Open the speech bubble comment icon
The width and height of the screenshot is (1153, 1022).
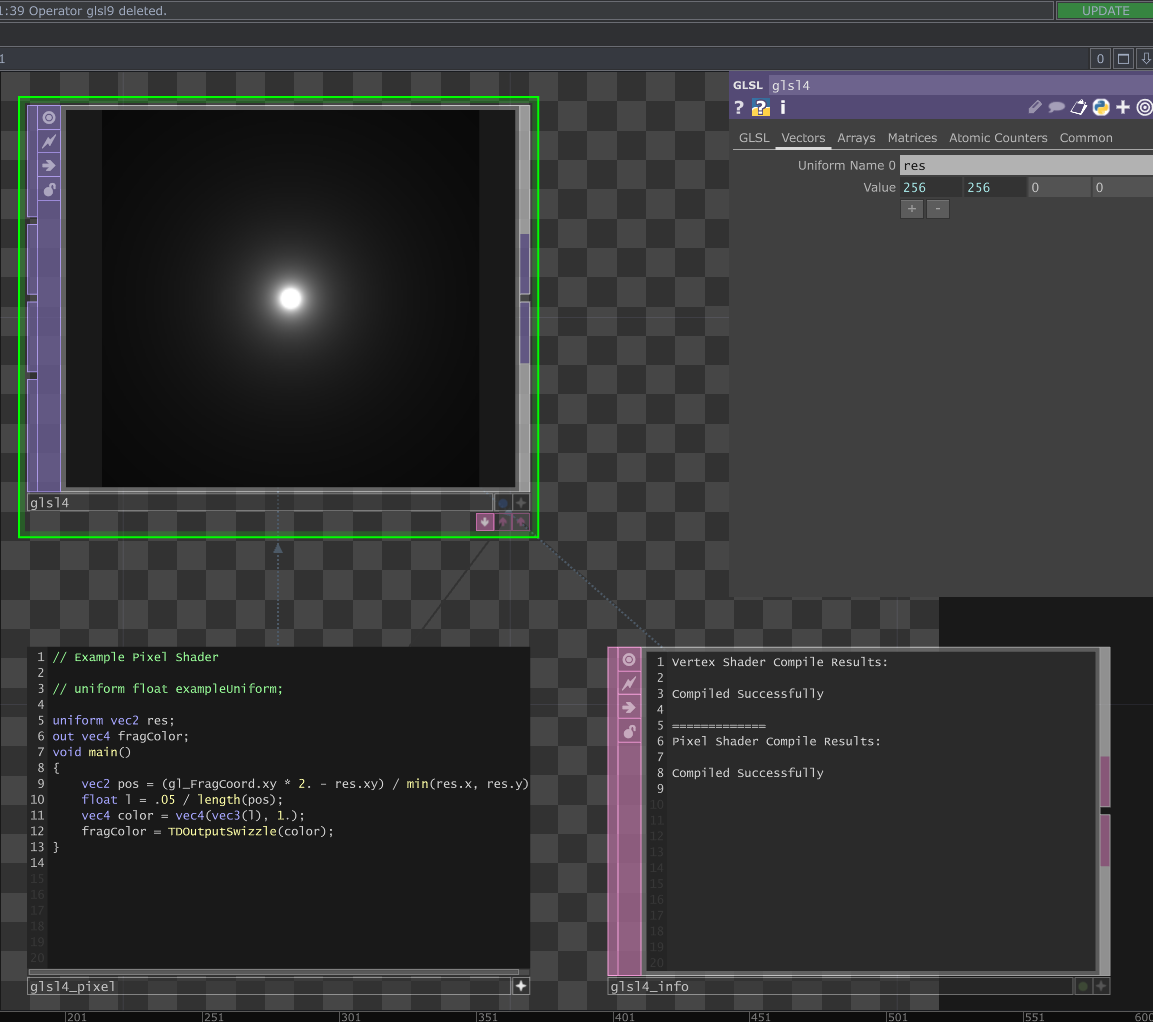(1056, 108)
